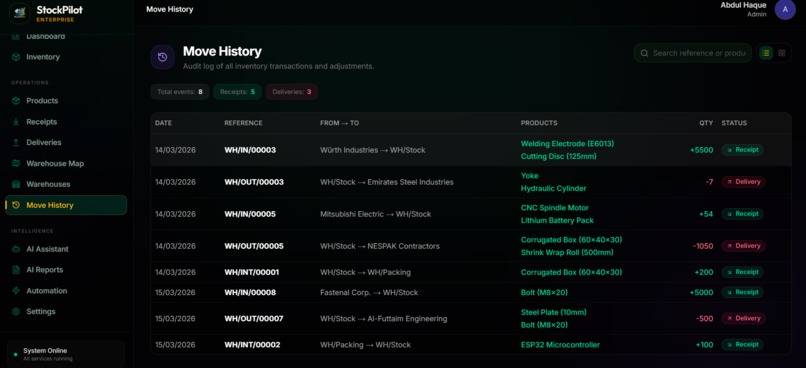Filter by the Deliveries: 3 chip
The height and width of the screenshot is (368, 806).
pyautogui.click(x=292, y=92)
